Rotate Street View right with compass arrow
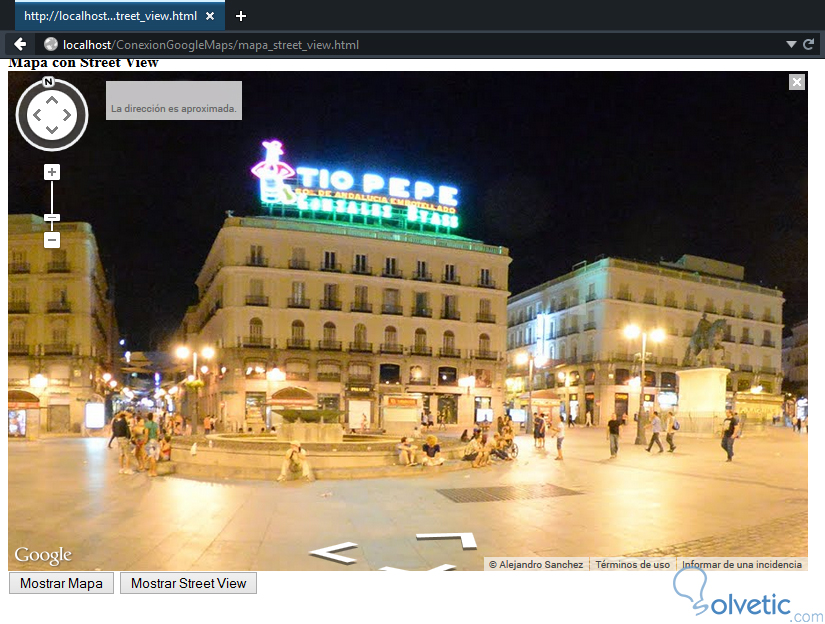Image resolution: width=825 pixels, height=624 pixels. pyautogui.click(x=67, y=115)
